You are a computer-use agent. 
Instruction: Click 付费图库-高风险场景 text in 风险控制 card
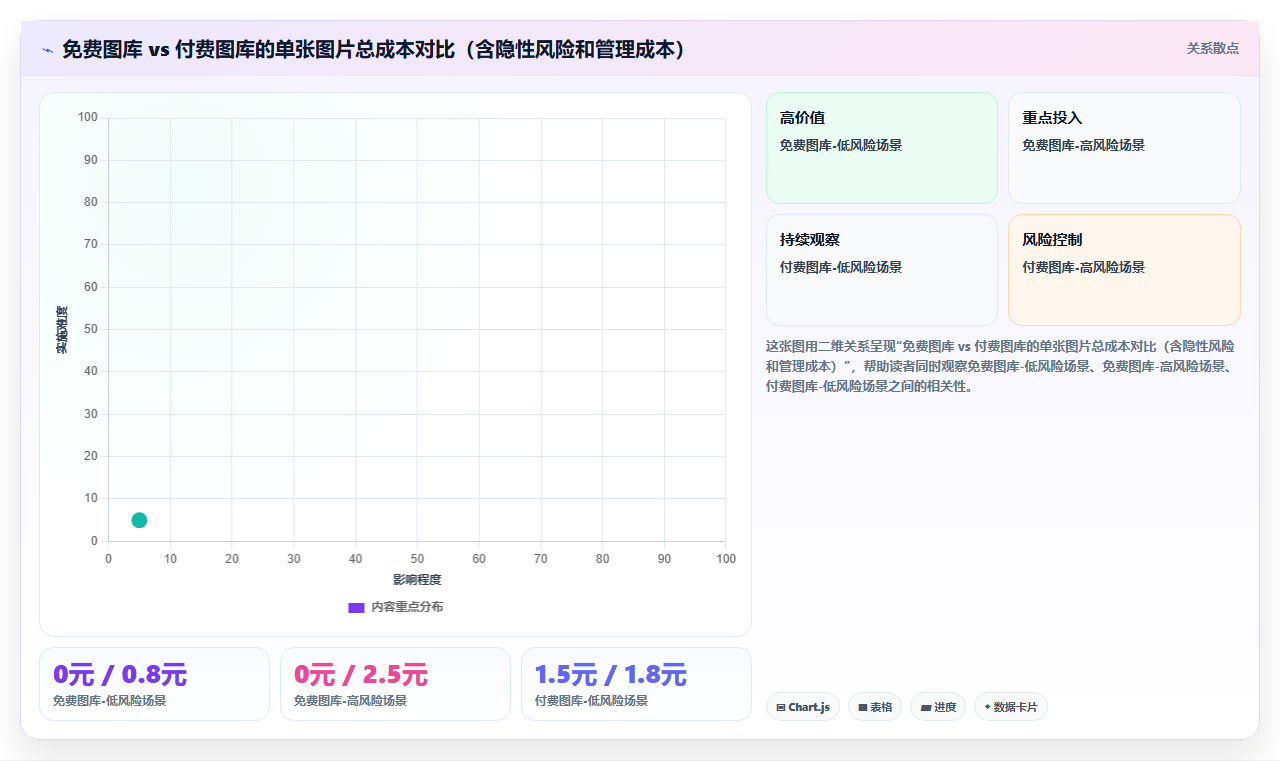point(1083,267)
